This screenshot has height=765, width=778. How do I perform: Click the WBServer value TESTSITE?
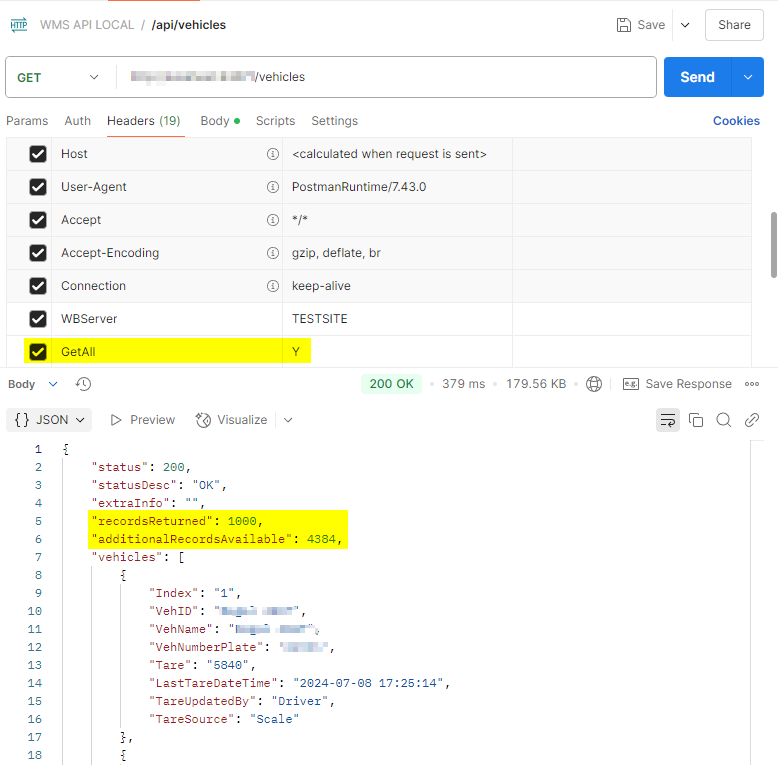click(320, 319)
